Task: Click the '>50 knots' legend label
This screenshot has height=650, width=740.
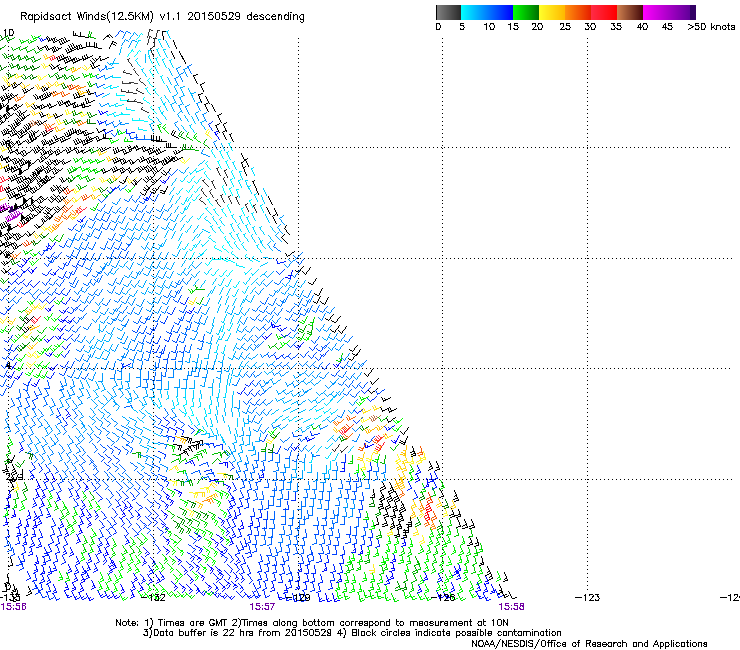Action: [711, 27]
